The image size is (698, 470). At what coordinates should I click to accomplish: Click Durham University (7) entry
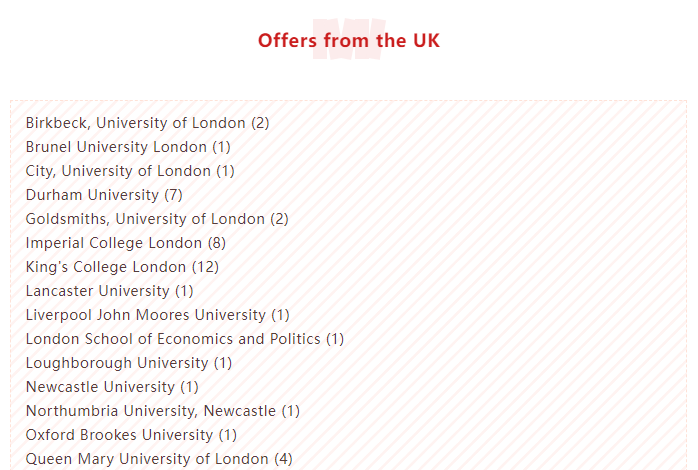[104, 195]
